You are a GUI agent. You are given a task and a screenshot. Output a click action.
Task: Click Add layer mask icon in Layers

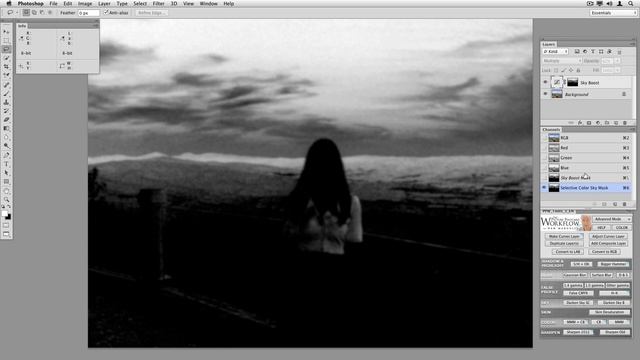589,123
